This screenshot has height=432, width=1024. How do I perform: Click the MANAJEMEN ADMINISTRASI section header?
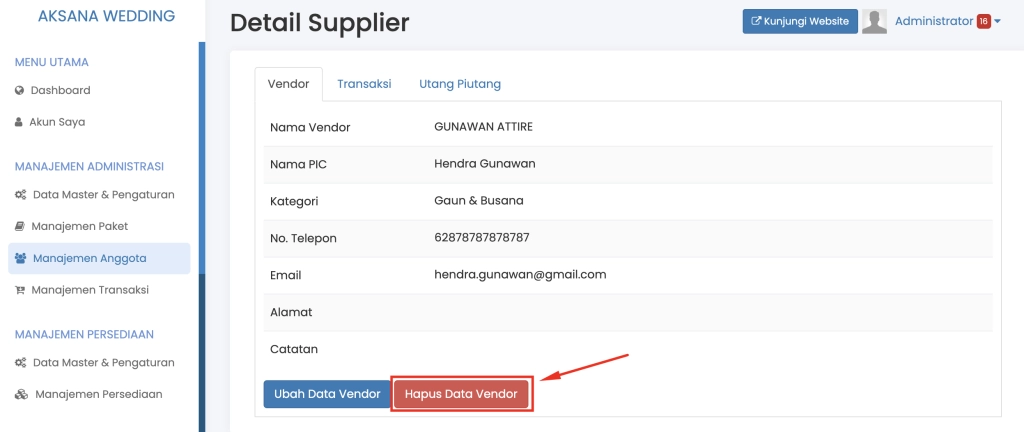point(89,167)
